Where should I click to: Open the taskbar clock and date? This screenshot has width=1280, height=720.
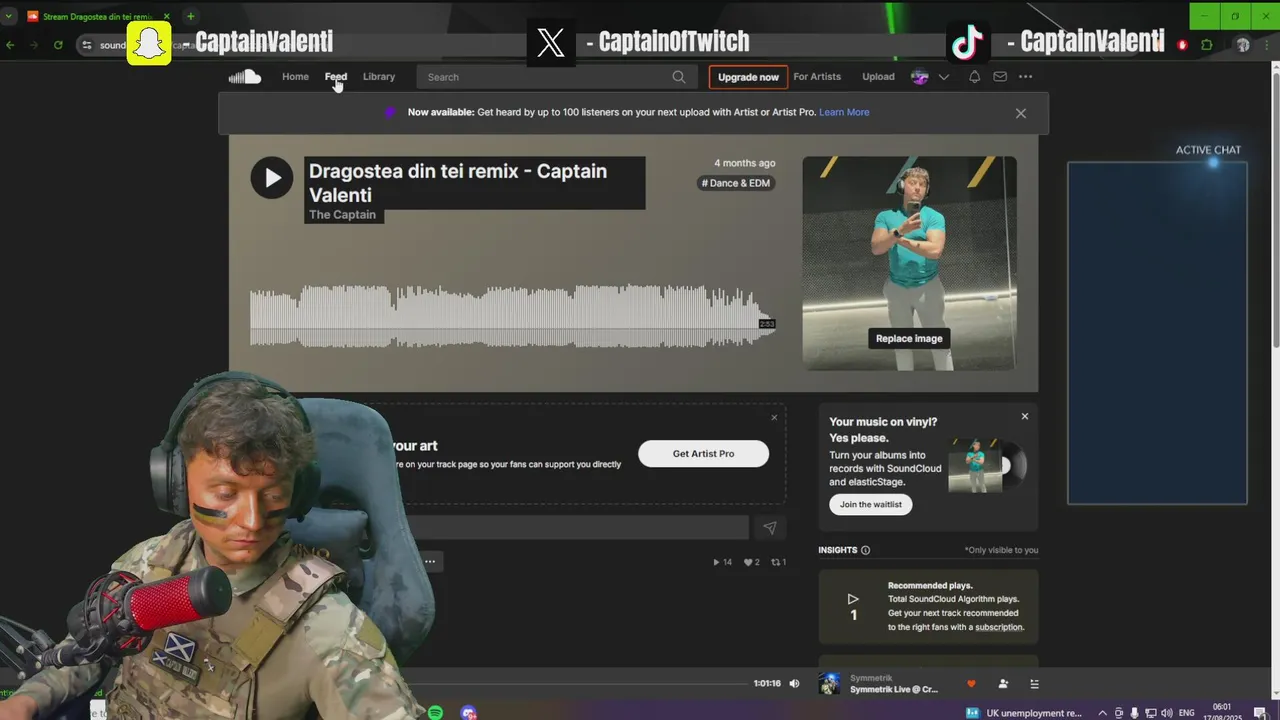1222,712
